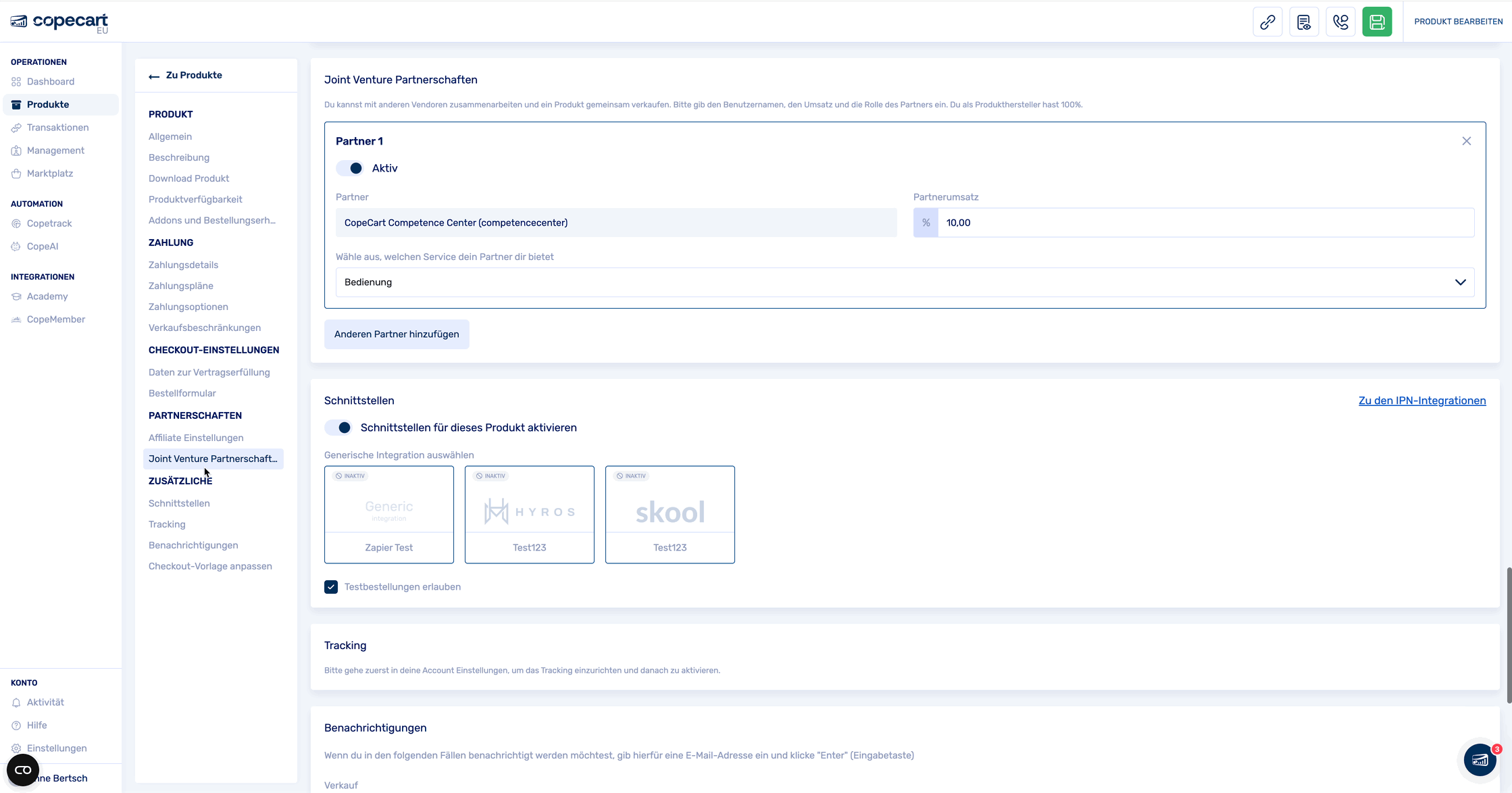
Task: Click the copy link icon in the header
Action: point(1267,22)
